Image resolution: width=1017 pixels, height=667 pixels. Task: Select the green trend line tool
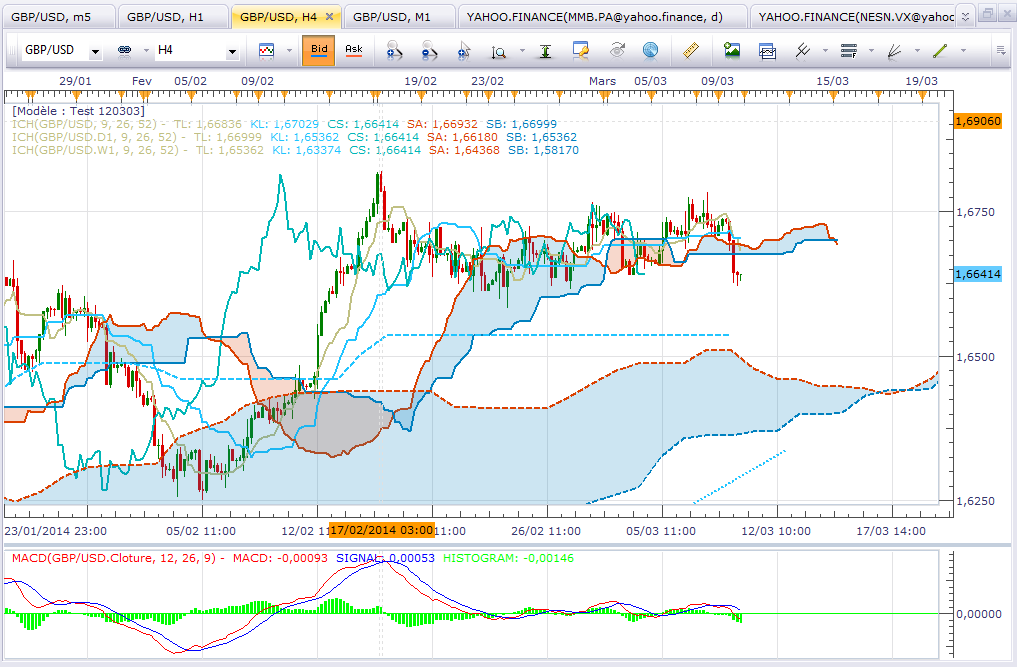point(940,51)
